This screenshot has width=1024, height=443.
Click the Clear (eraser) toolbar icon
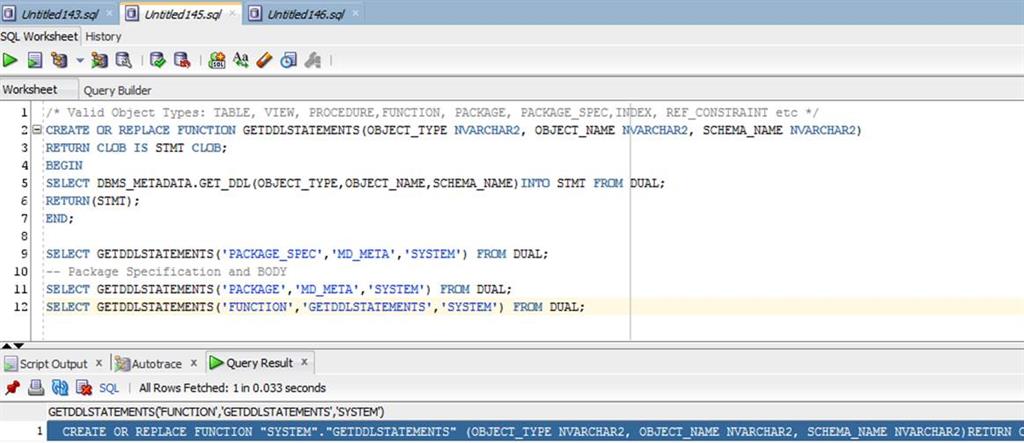pyautogui.click(x=264, y=61)
